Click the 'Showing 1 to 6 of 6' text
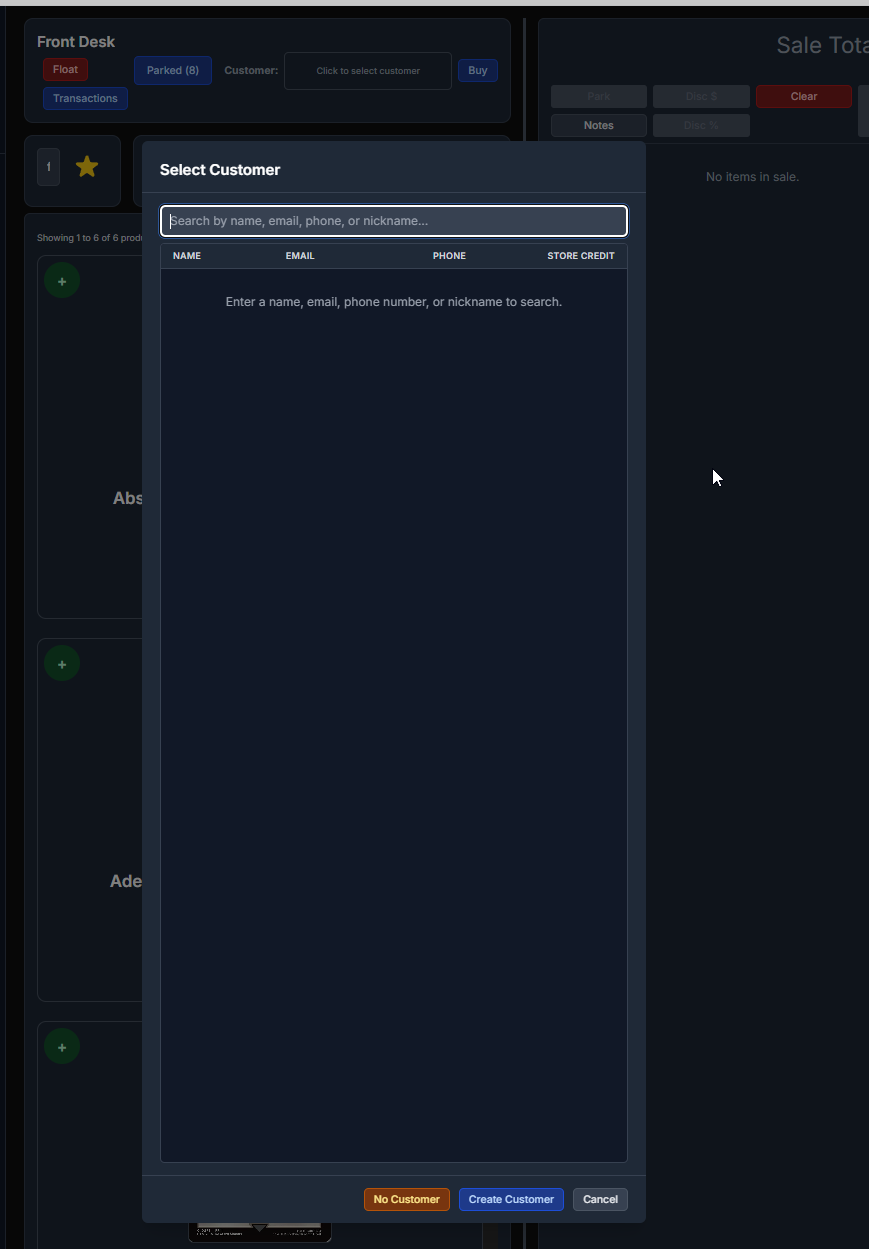Image resolution: width=869 pixels, height=1249 pixels. click(89, 238)
